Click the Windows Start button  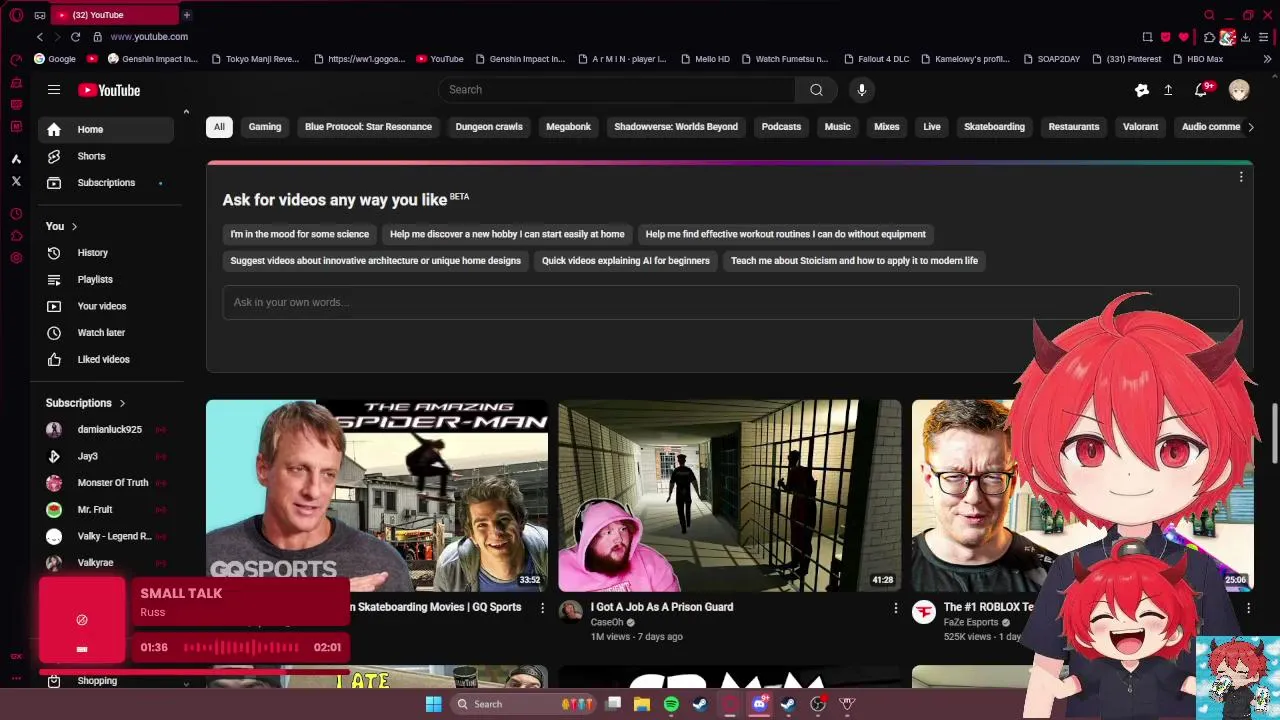(433, 704)
